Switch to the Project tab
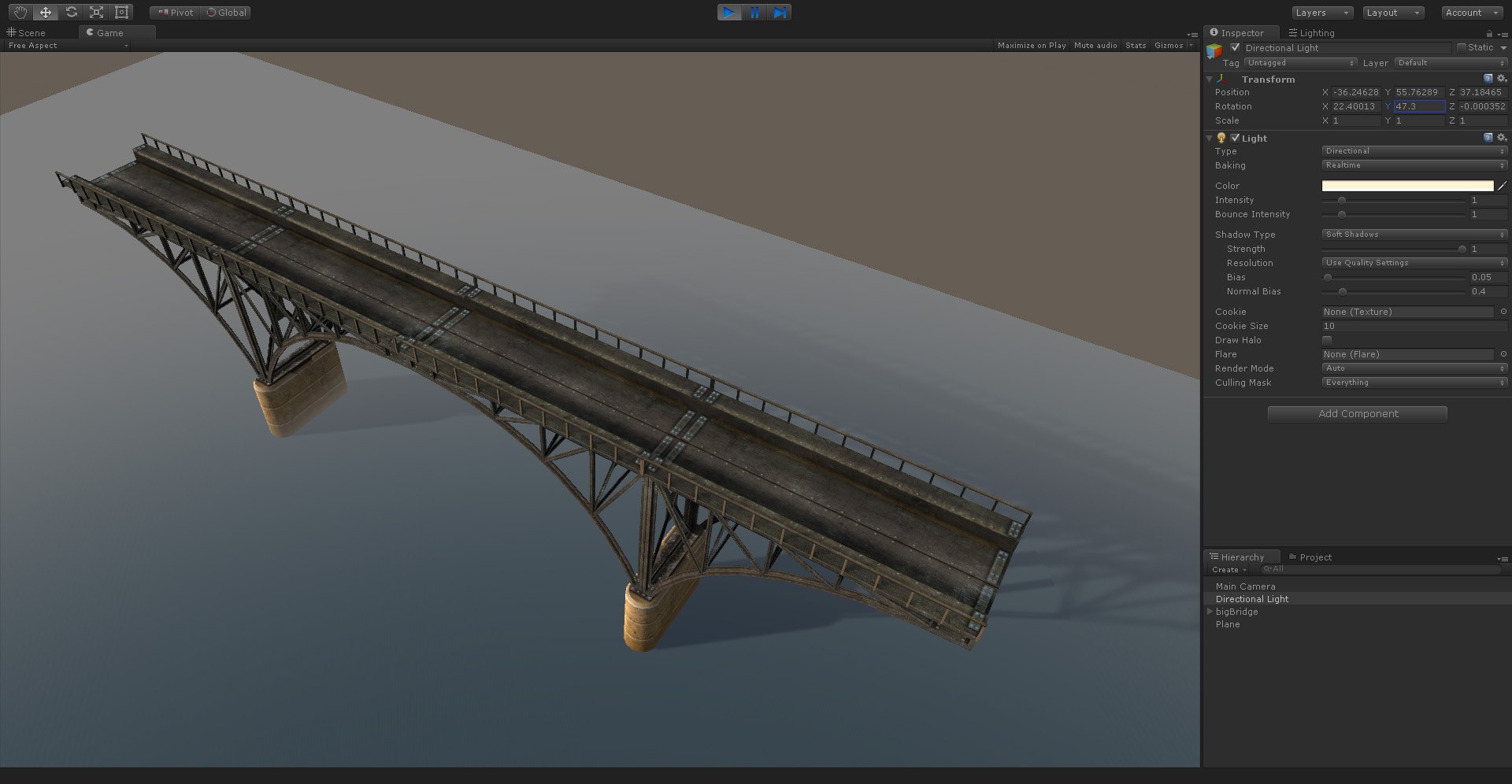Image resolution: width=1512 pixels, height=784 pixels. tap(1310, 557)
